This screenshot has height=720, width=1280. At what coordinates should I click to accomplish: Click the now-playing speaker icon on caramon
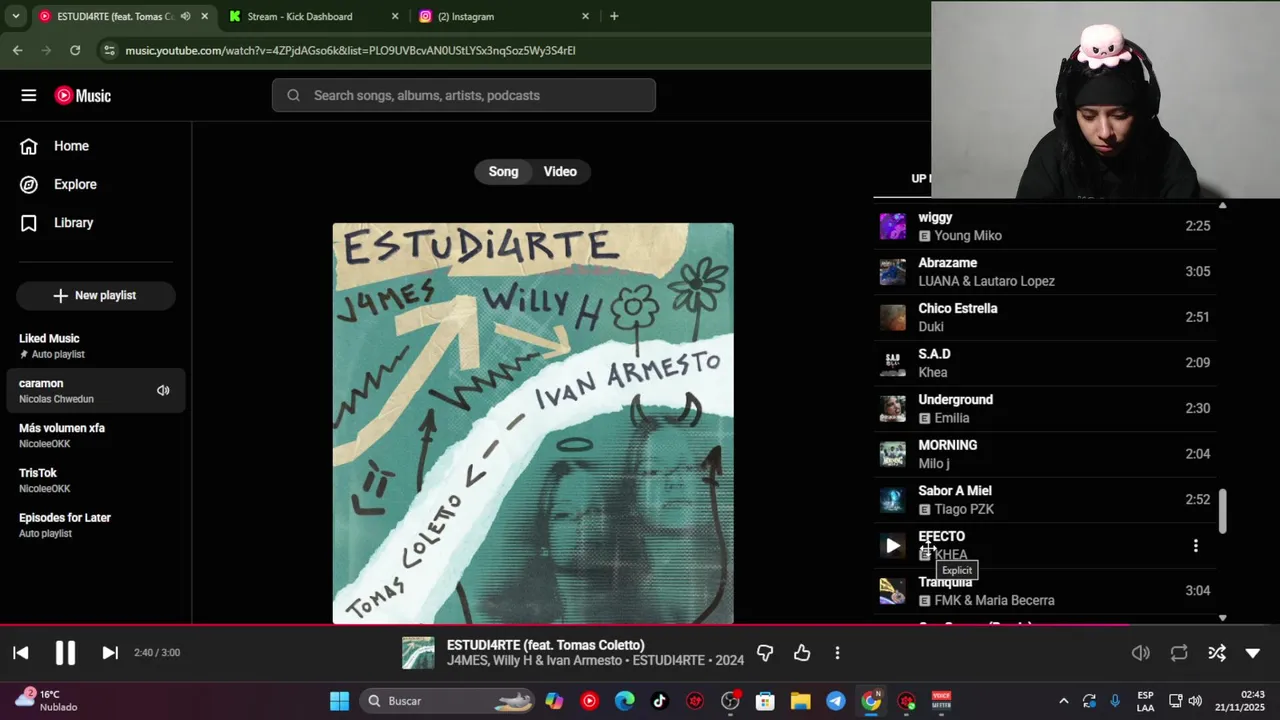coord(163,391)
